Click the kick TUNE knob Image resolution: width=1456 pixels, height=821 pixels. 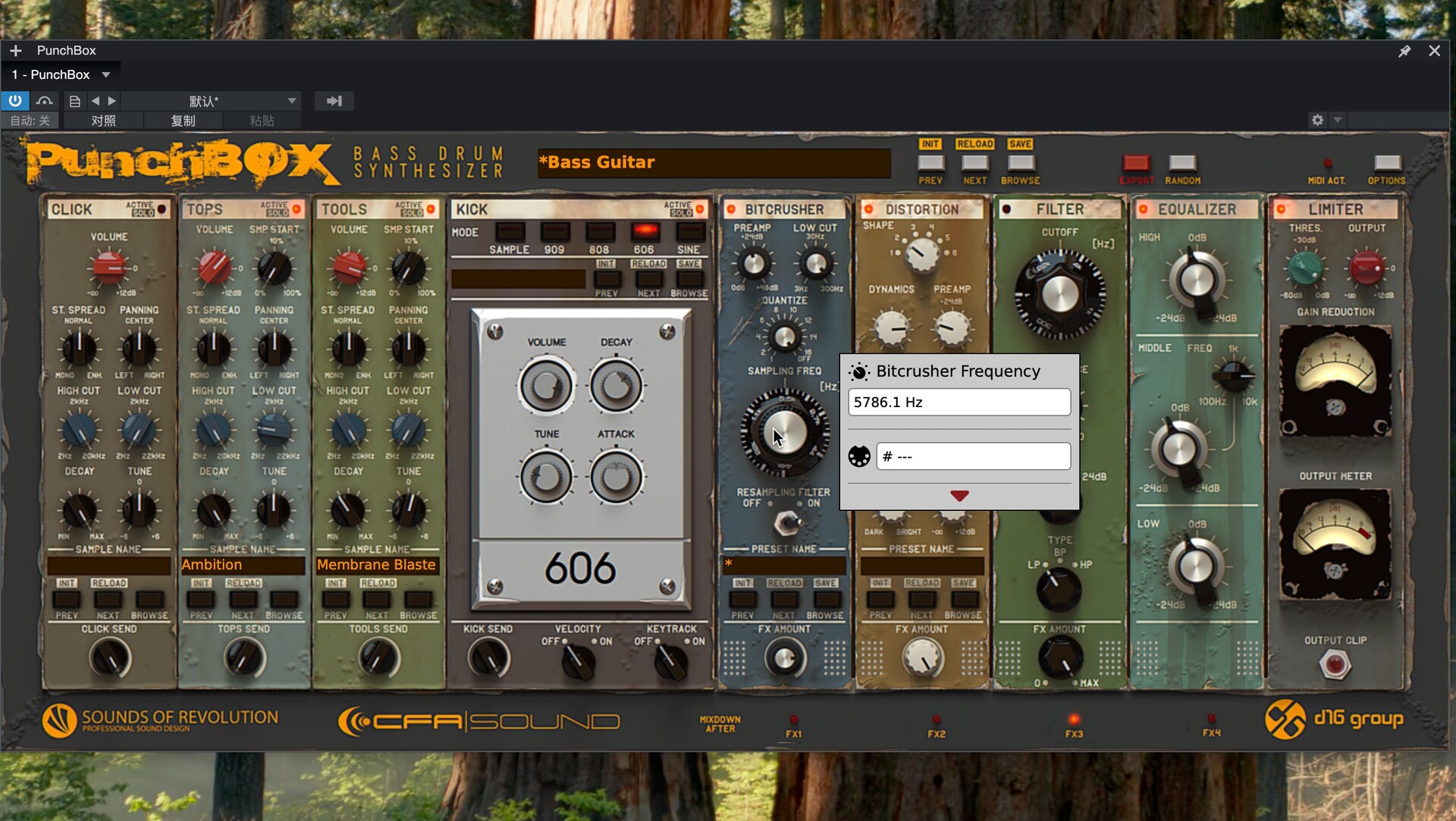pyautogui.click(x=546, y=478)
